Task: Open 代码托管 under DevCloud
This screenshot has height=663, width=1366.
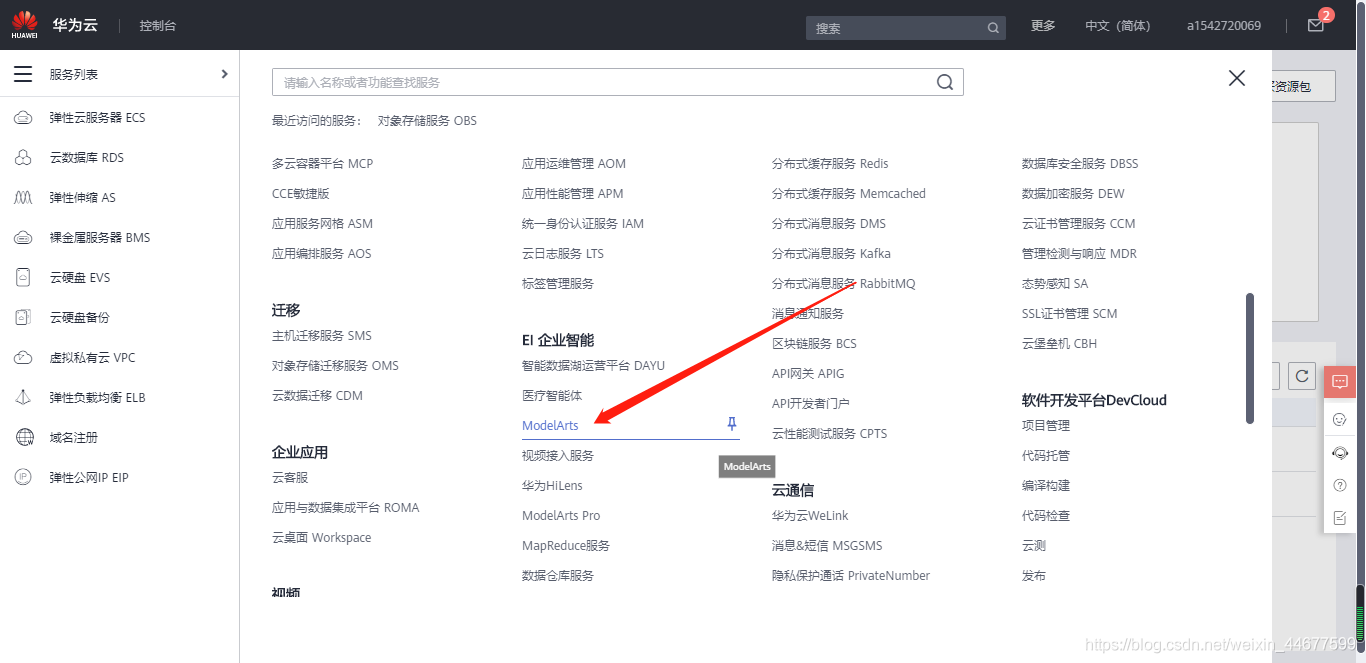Action: click(1046, 456)
